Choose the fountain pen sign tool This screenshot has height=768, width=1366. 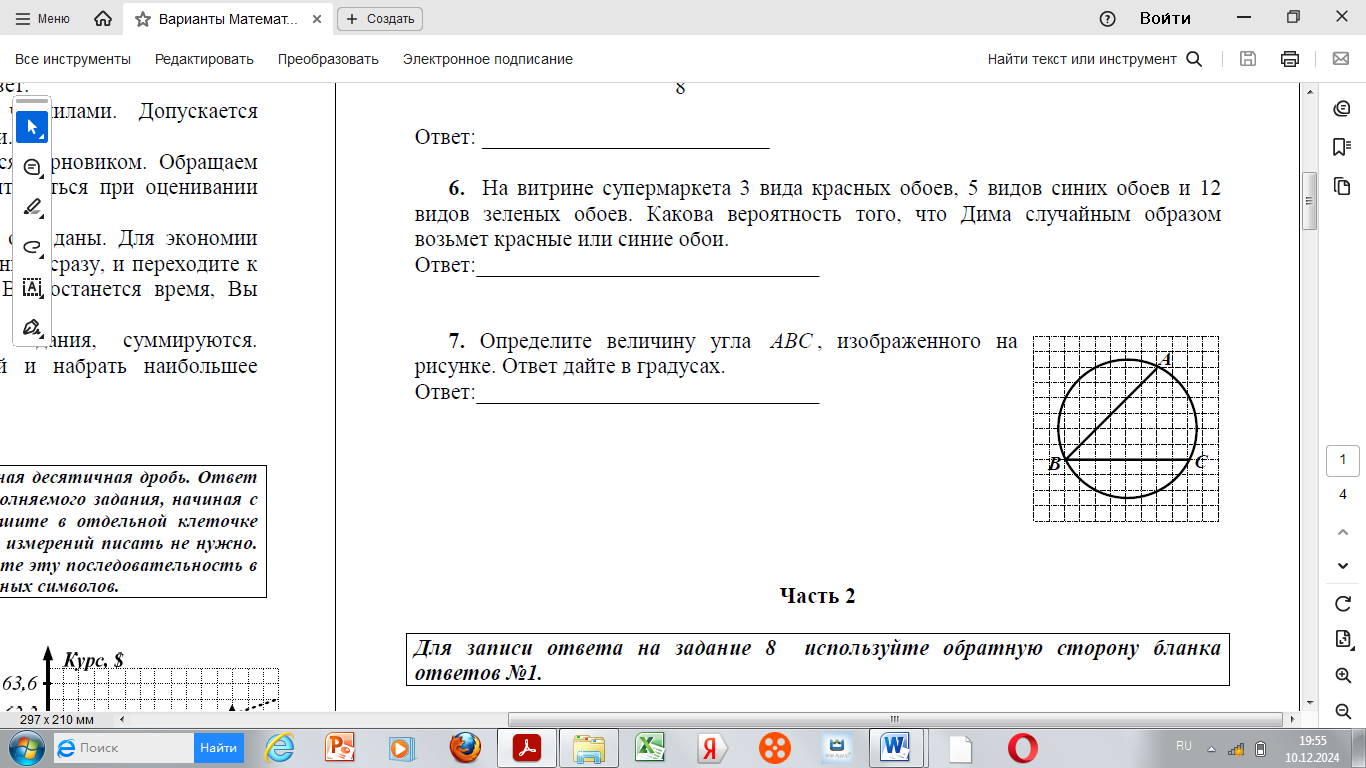(x=32, y=327)
